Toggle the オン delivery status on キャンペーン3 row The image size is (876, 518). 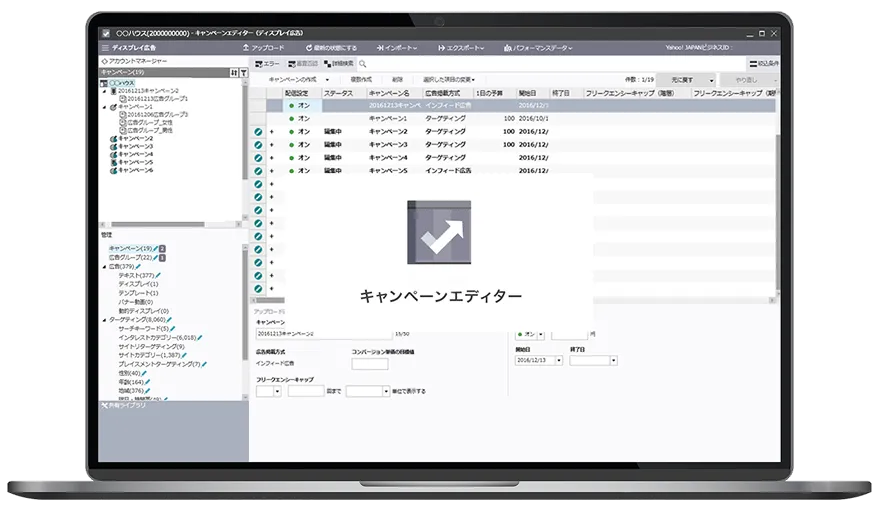tap(299, 144)
